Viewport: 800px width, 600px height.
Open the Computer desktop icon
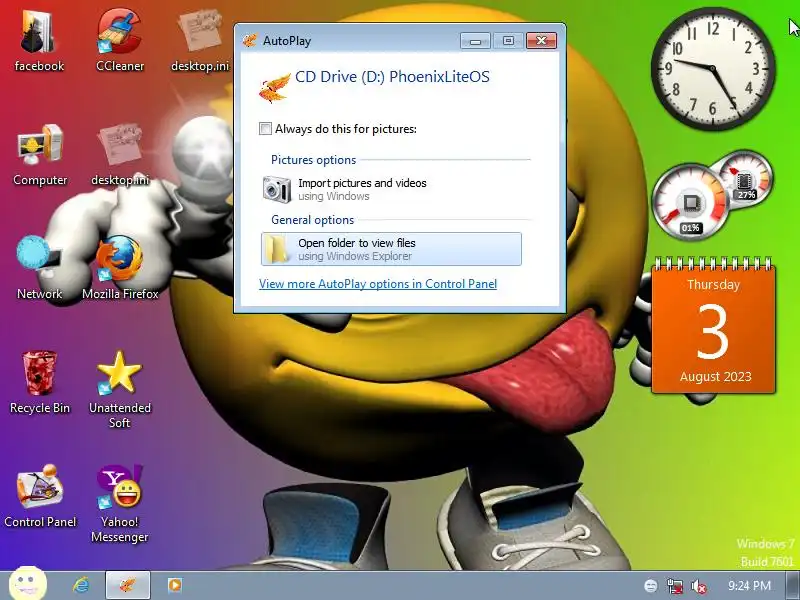click(40, 156)
